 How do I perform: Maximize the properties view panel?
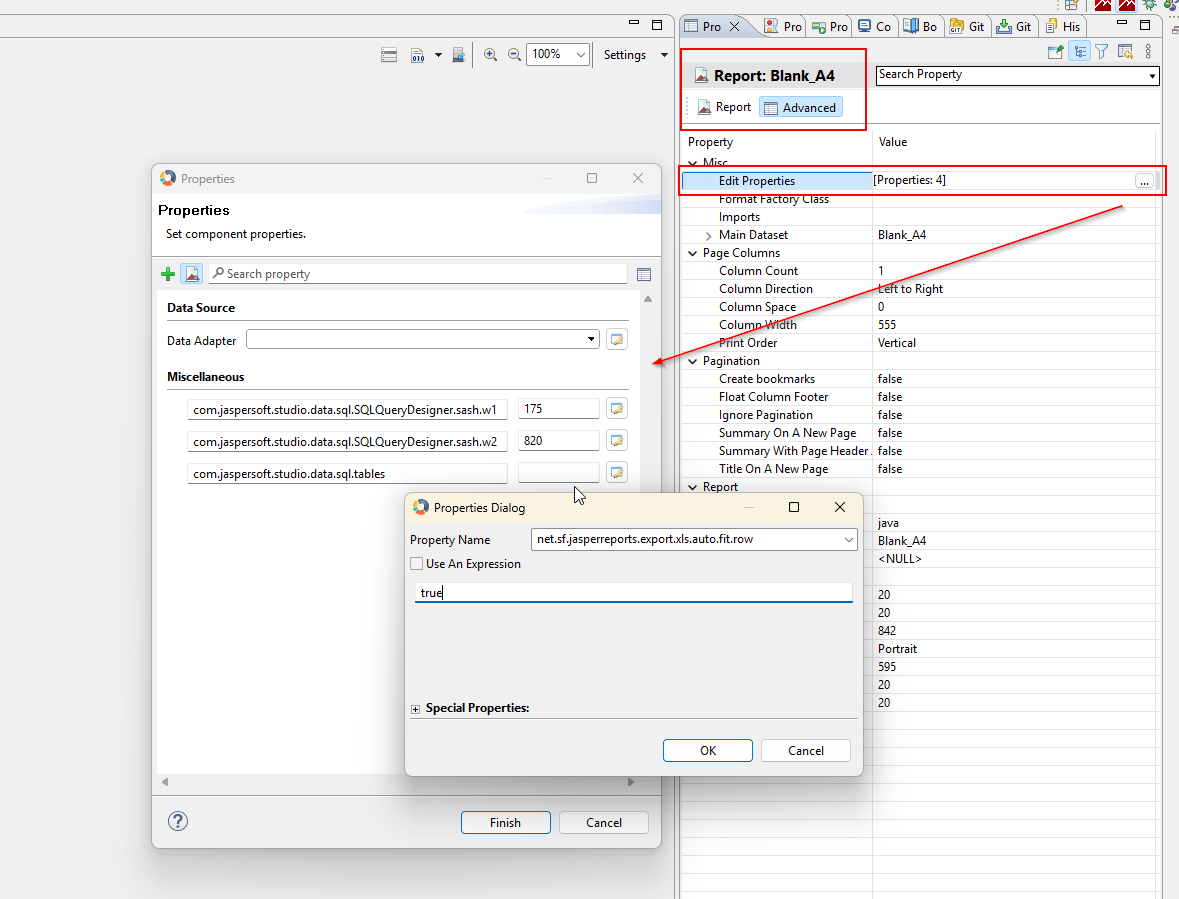tap(1145, 25)
